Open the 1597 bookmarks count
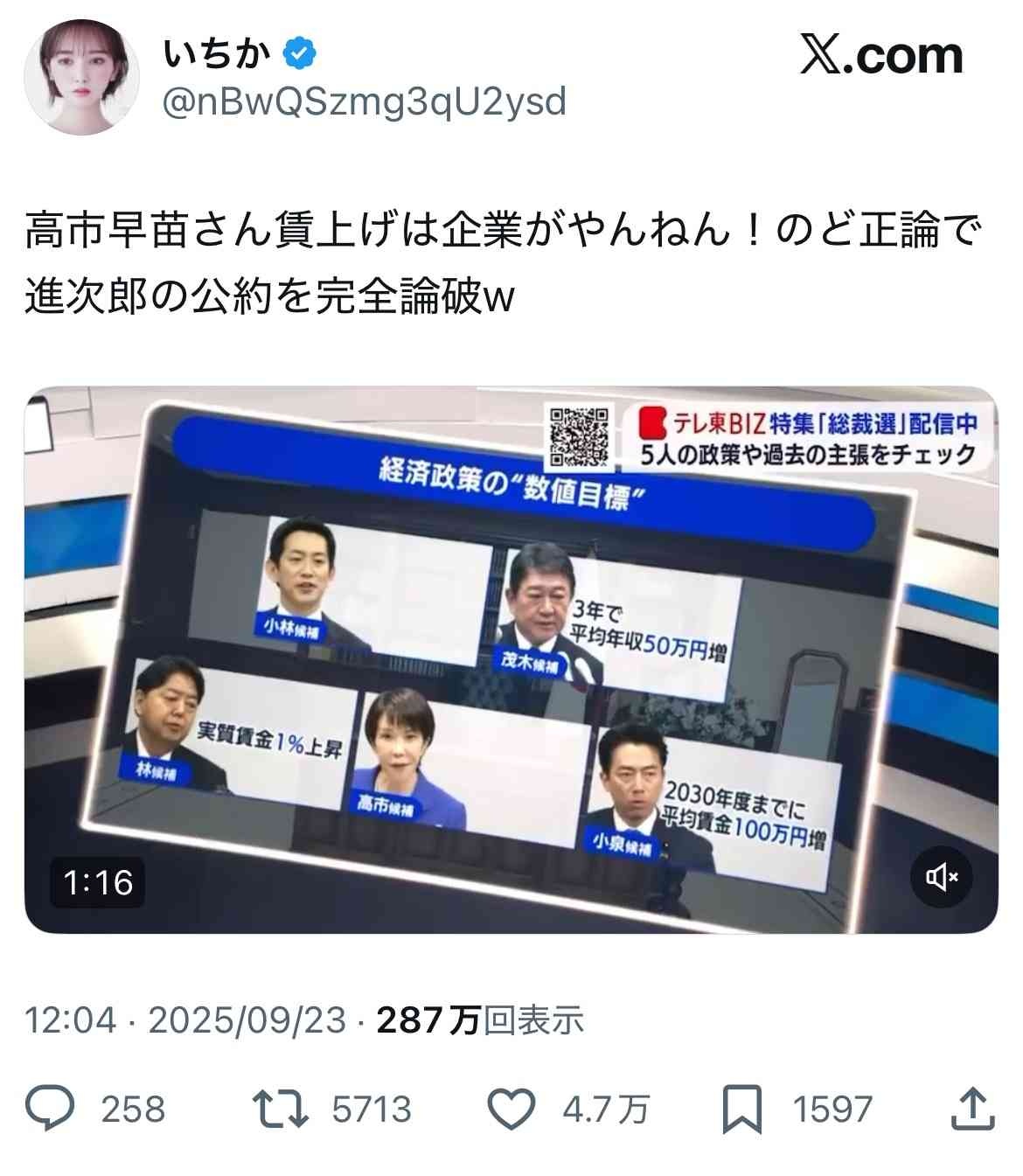 832,1109
